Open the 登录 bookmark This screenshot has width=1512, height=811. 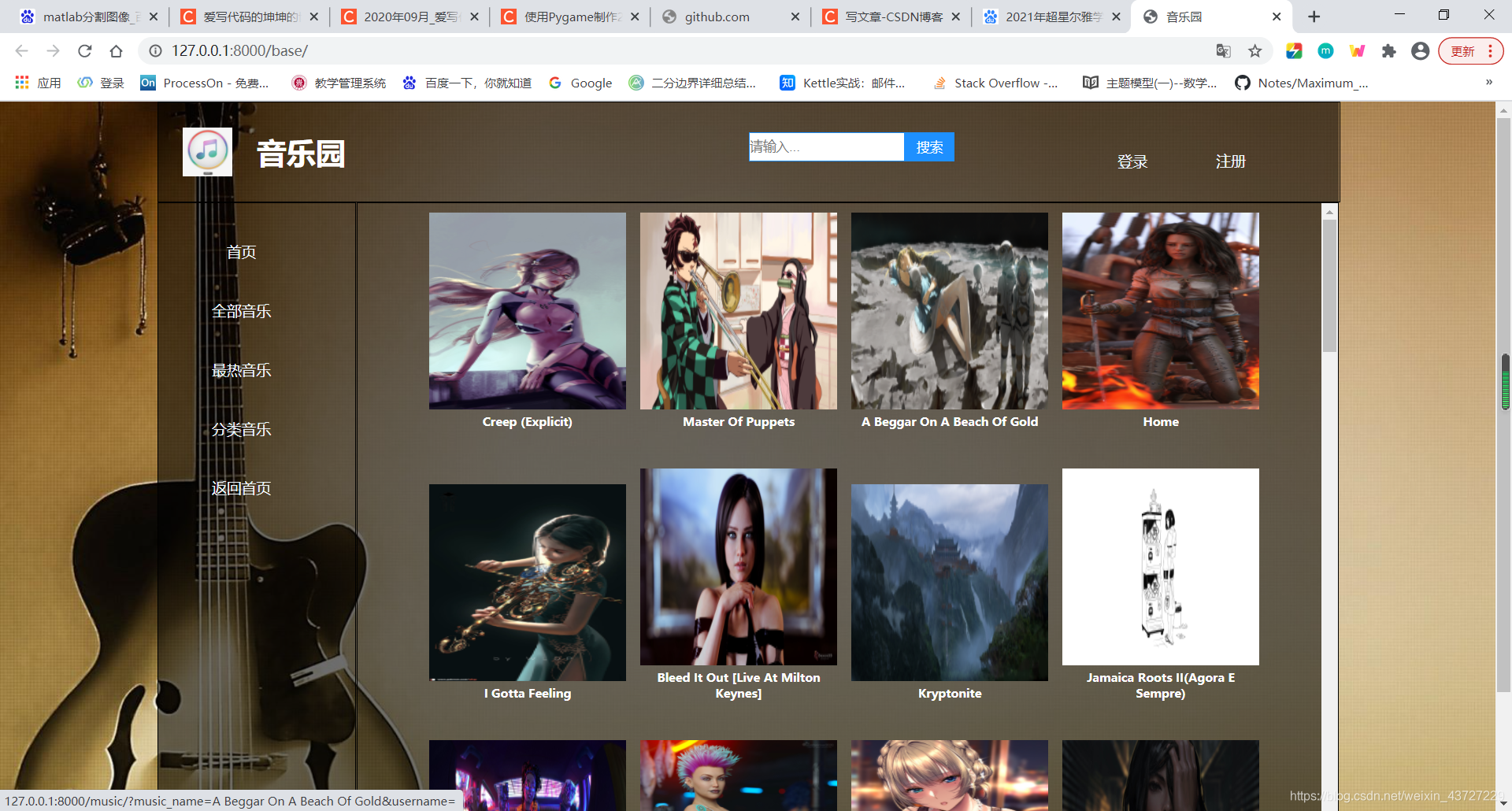tap(101, 83)
